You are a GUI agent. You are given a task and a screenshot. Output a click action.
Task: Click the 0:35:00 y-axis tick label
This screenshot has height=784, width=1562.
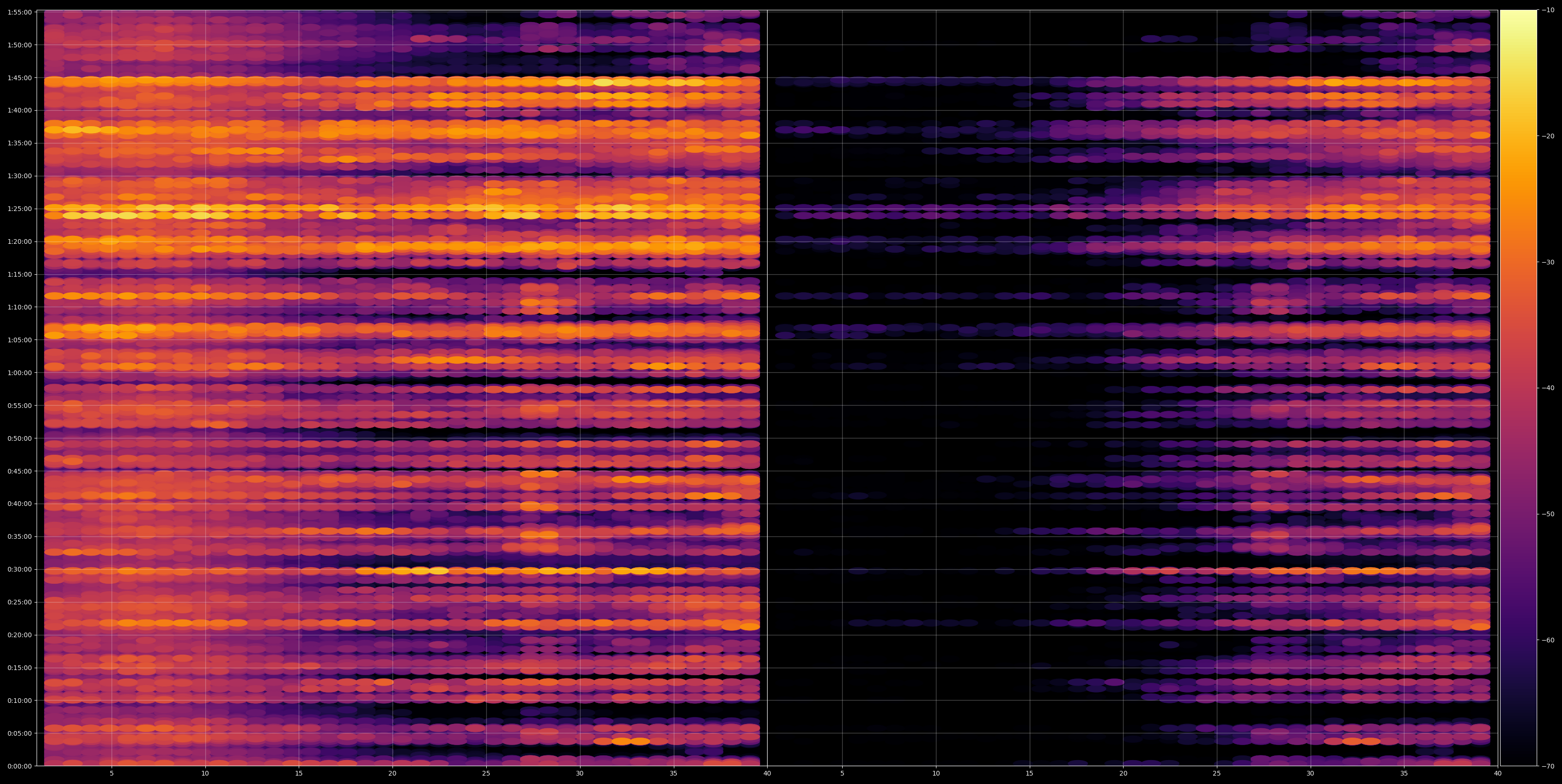click(19, 536)
